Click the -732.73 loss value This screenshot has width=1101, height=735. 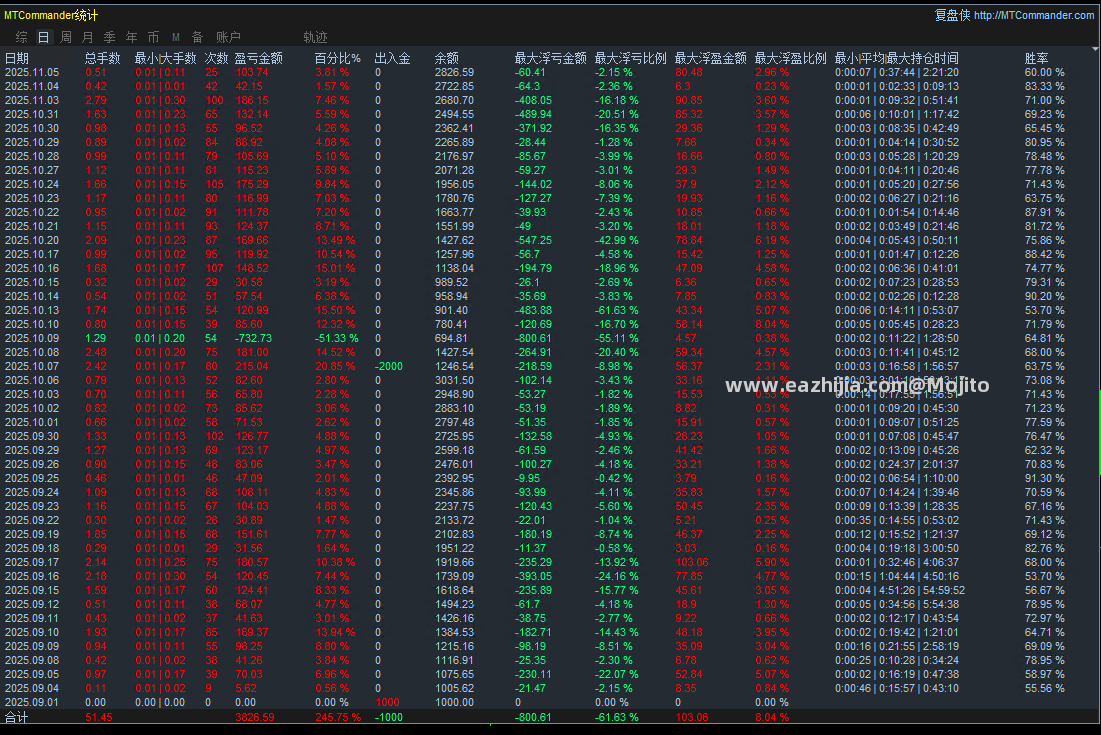coord(253,338)
